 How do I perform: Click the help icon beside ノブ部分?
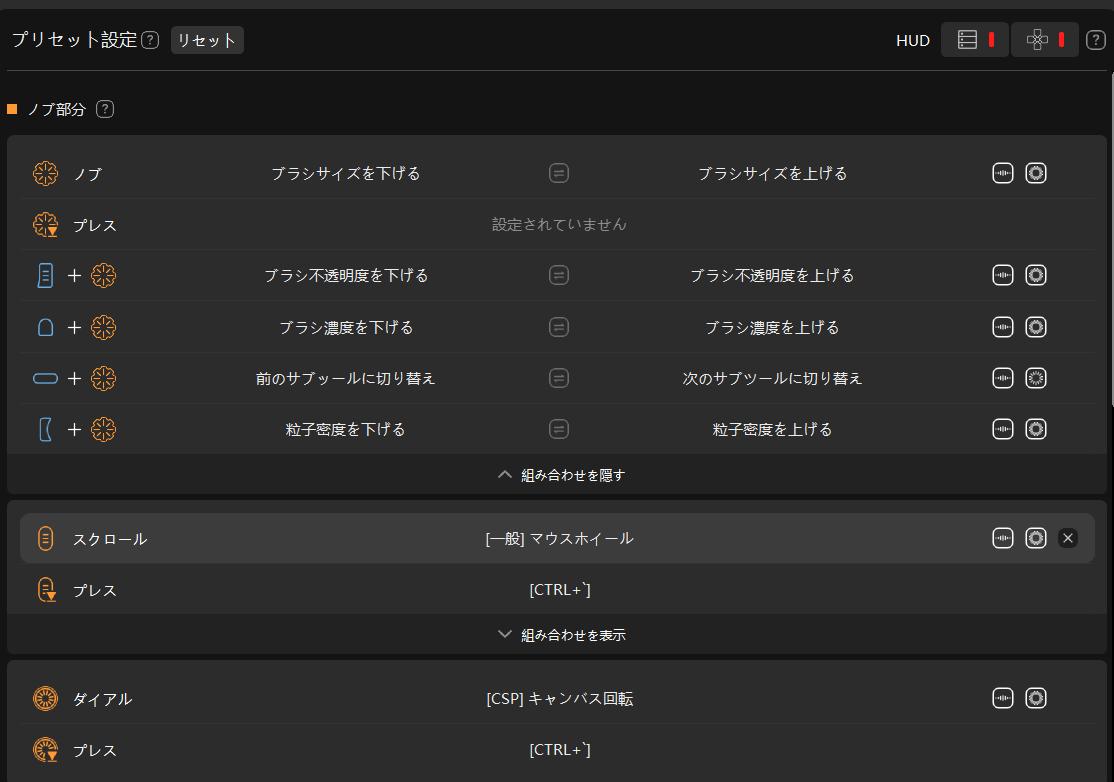tap(105, 109)
